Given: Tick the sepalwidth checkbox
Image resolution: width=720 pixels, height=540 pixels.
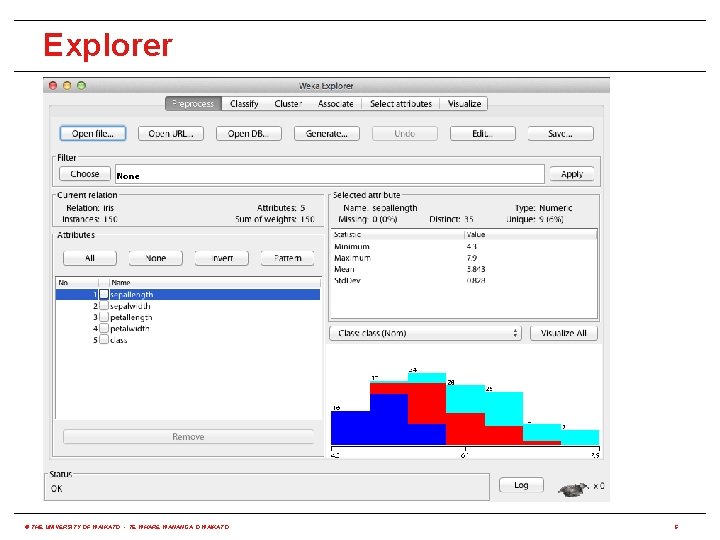Looking at the screenshot, I should tap(104, 306).
